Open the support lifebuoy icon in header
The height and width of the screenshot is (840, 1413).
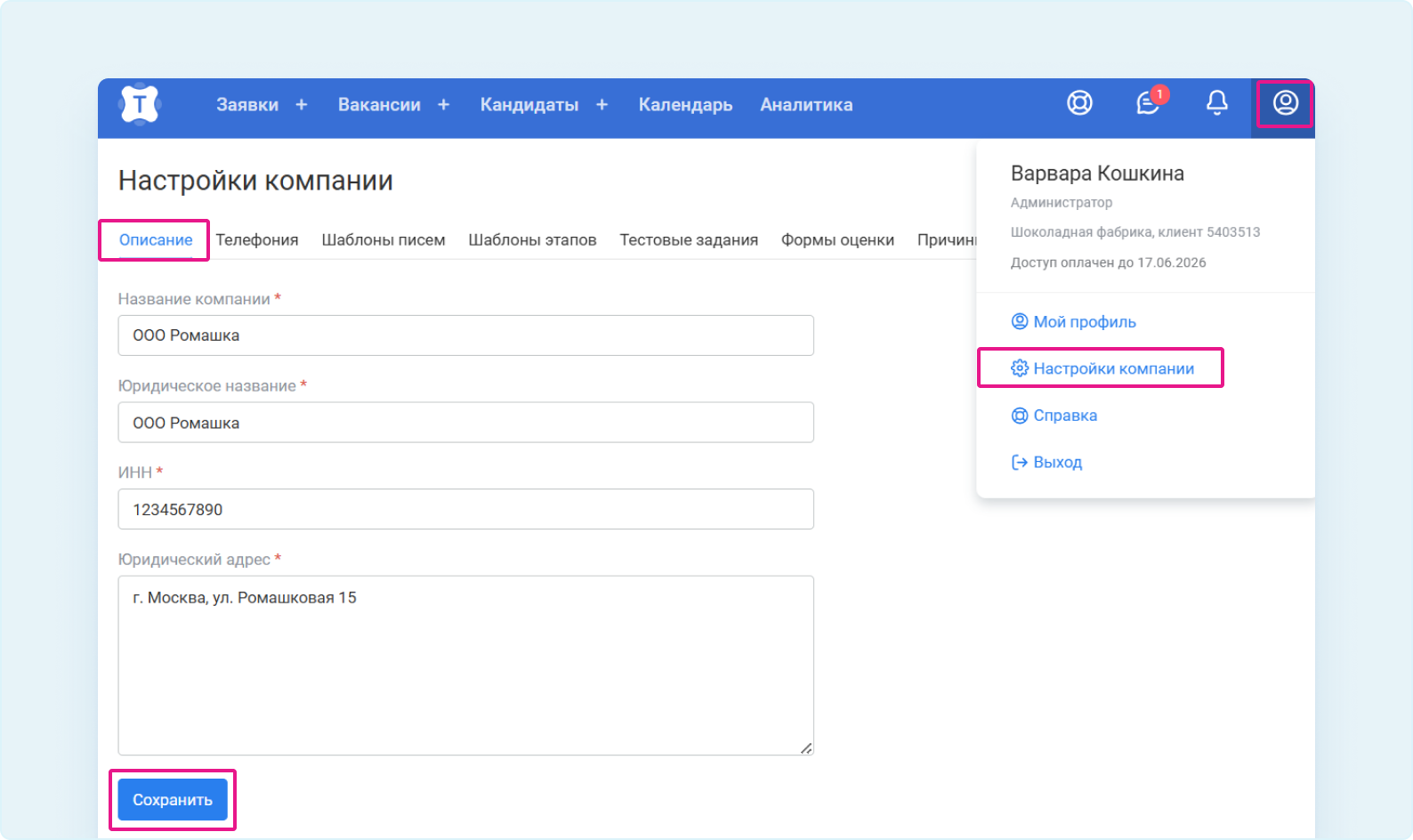pos(1079,103)
